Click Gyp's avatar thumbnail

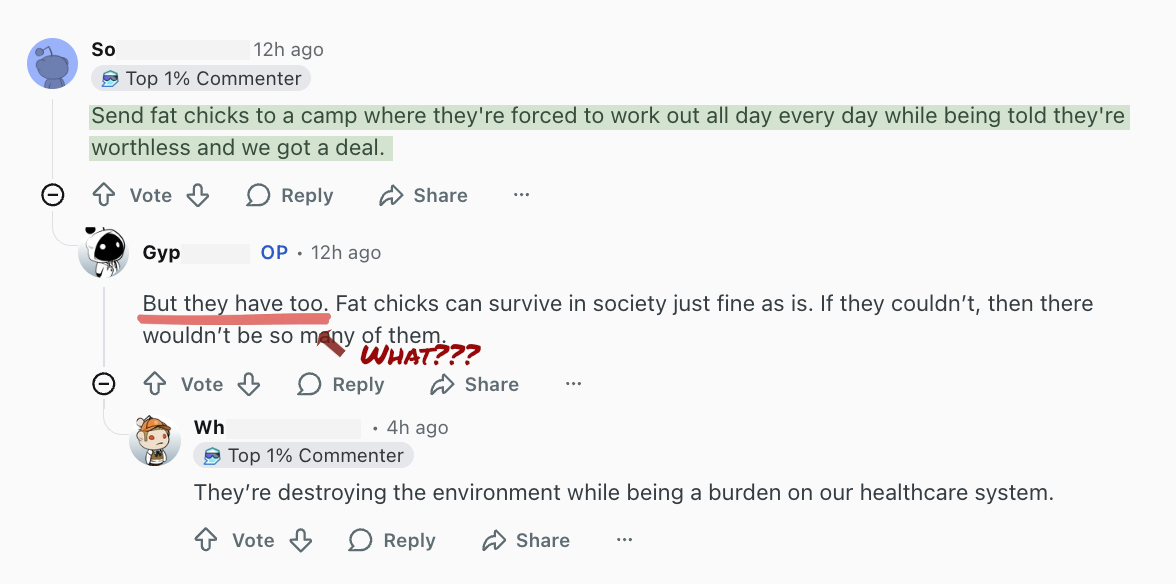click(103, 254)
